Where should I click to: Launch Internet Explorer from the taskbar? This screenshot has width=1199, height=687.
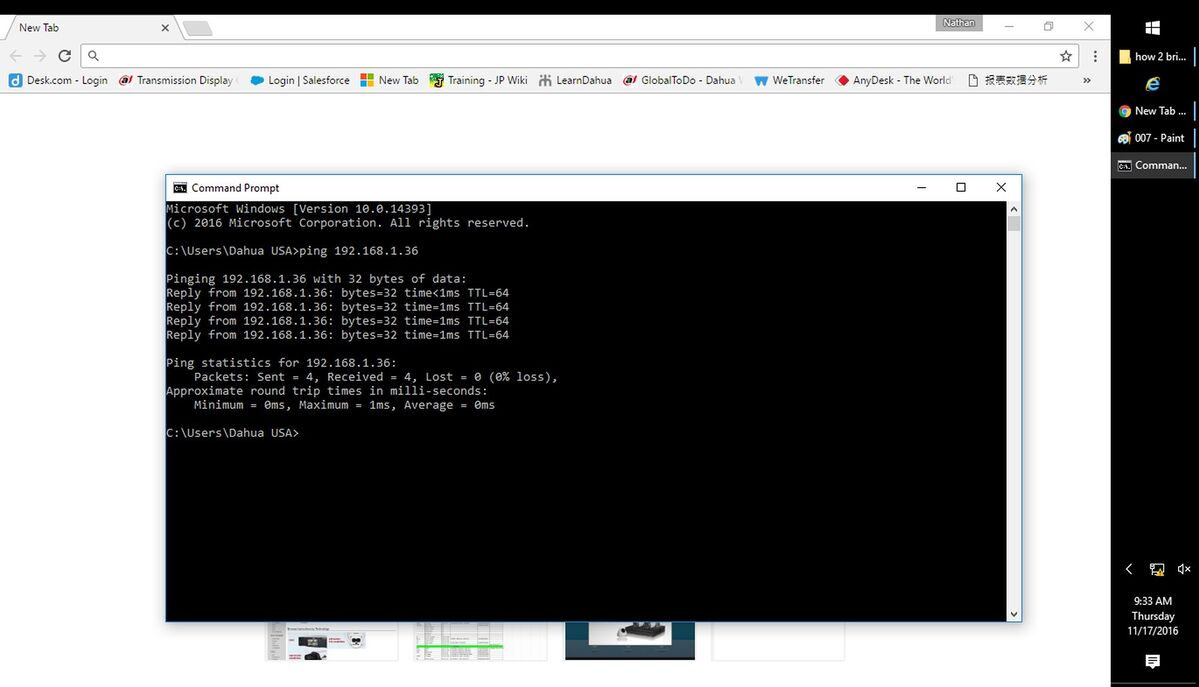point(1152,83)
